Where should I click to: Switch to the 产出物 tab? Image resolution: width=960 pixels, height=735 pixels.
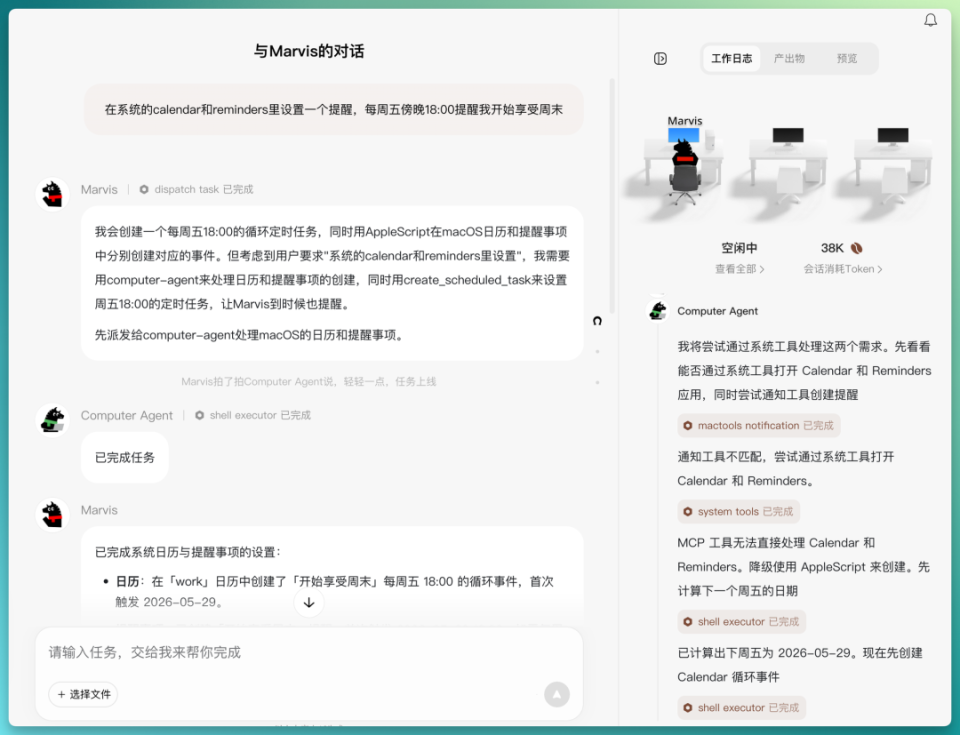click(789, 59)
